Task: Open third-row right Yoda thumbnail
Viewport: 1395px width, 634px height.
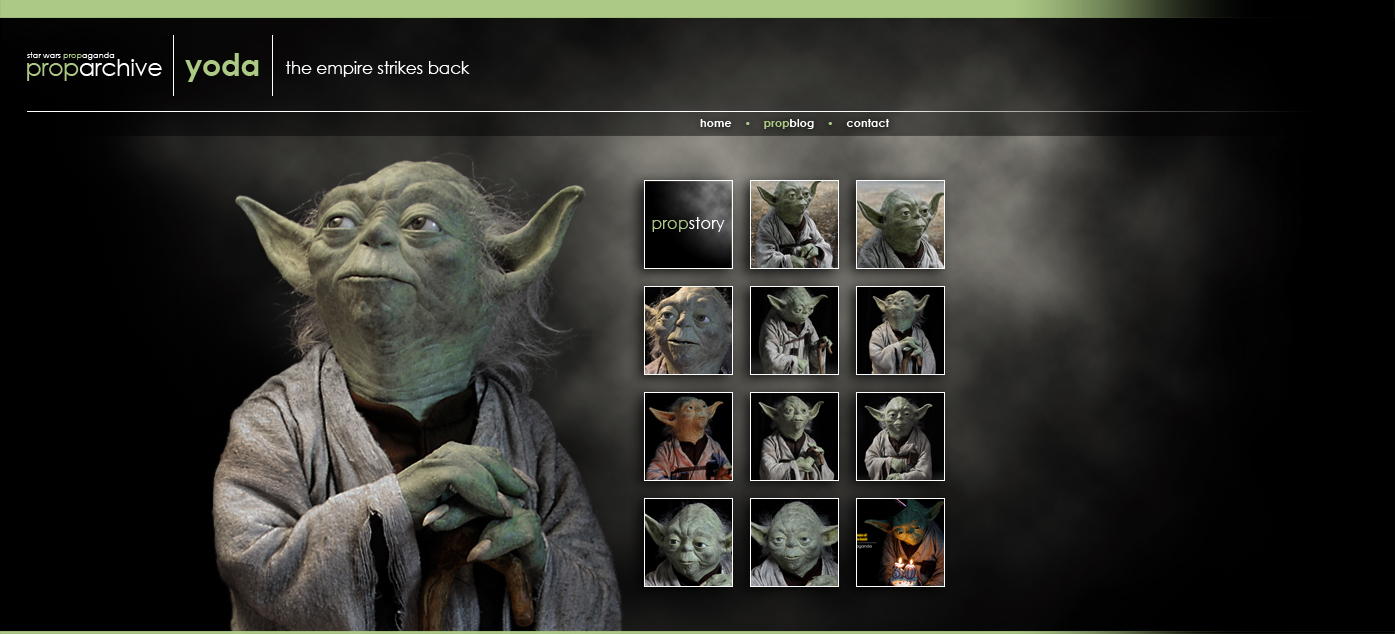Action: [900, 436]
